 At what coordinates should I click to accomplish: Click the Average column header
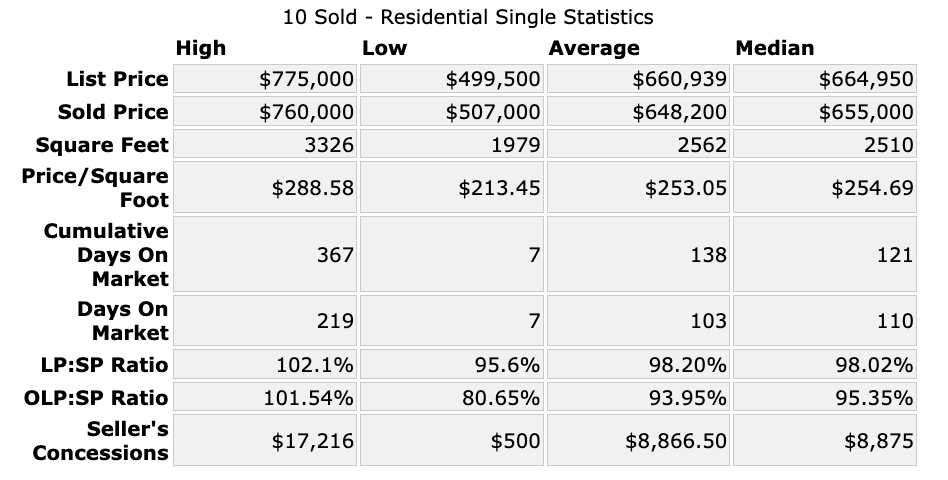(x=594, y=48)
